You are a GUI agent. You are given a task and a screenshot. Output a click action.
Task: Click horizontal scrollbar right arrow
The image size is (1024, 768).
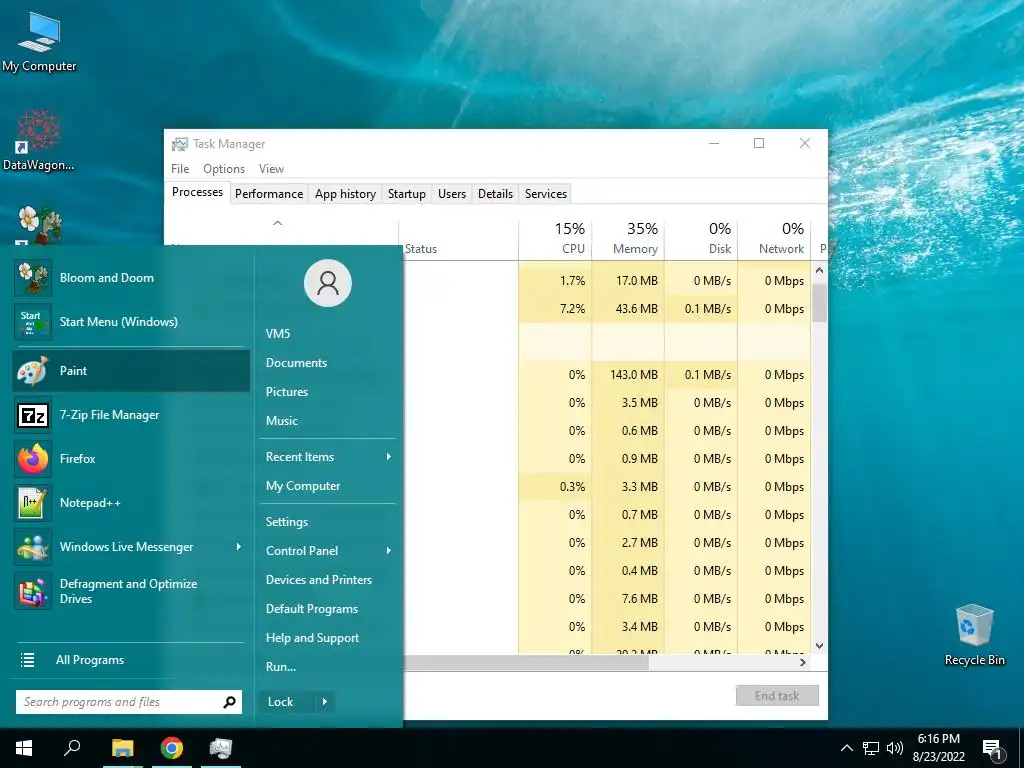(803, 662)
